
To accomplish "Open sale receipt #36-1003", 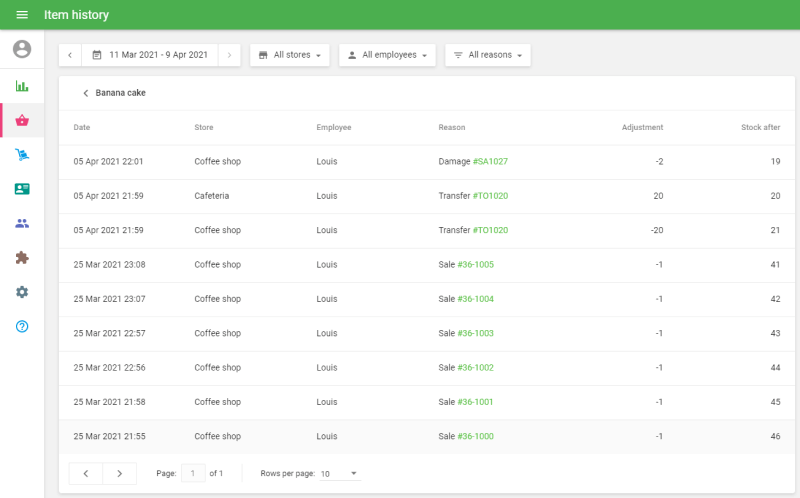I will pyautogui.click(x=476, y=333).
